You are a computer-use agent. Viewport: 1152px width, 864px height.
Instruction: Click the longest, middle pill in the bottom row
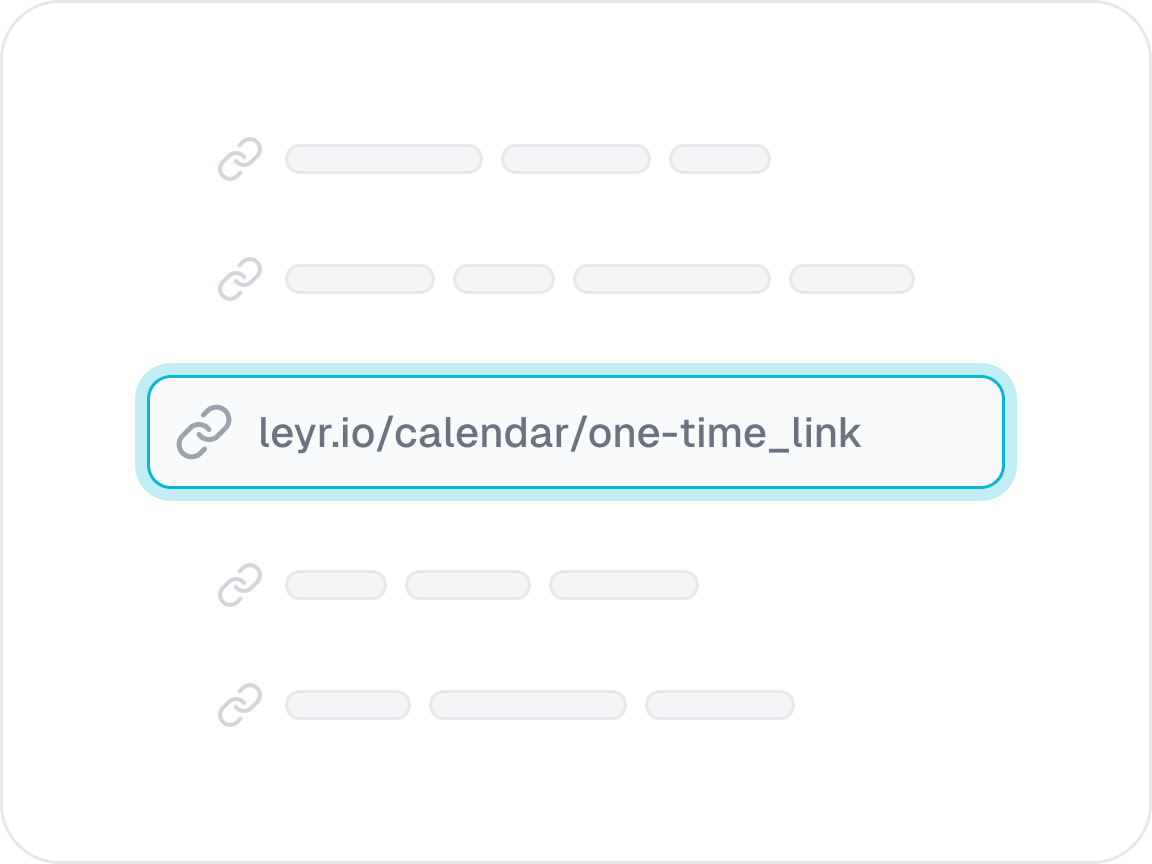(x=528, y=705)
